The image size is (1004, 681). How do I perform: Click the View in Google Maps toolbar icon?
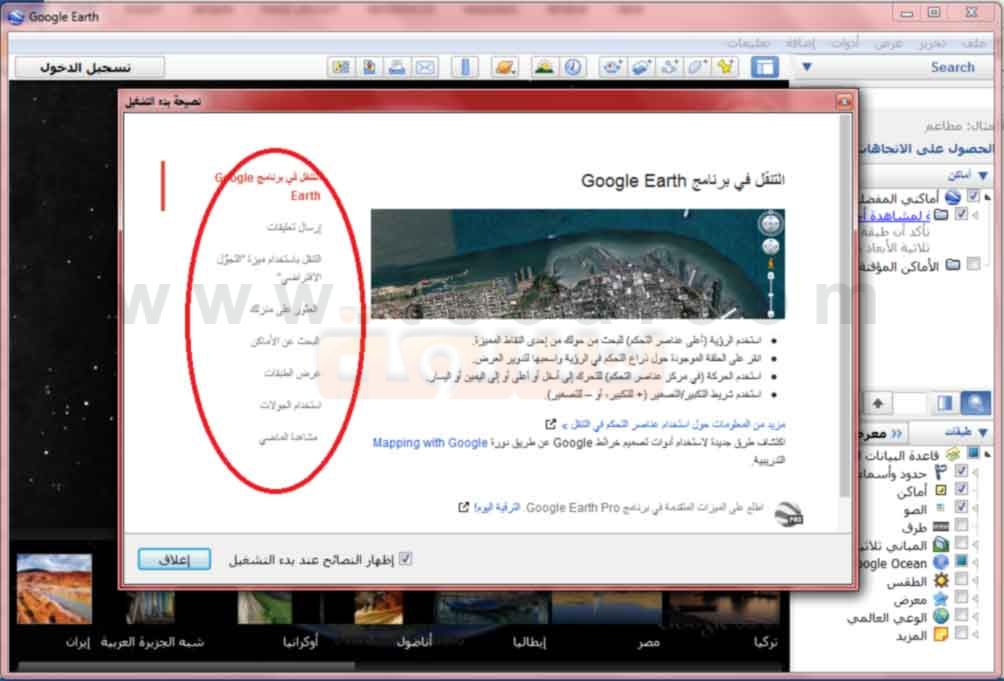tap(341, 67)
